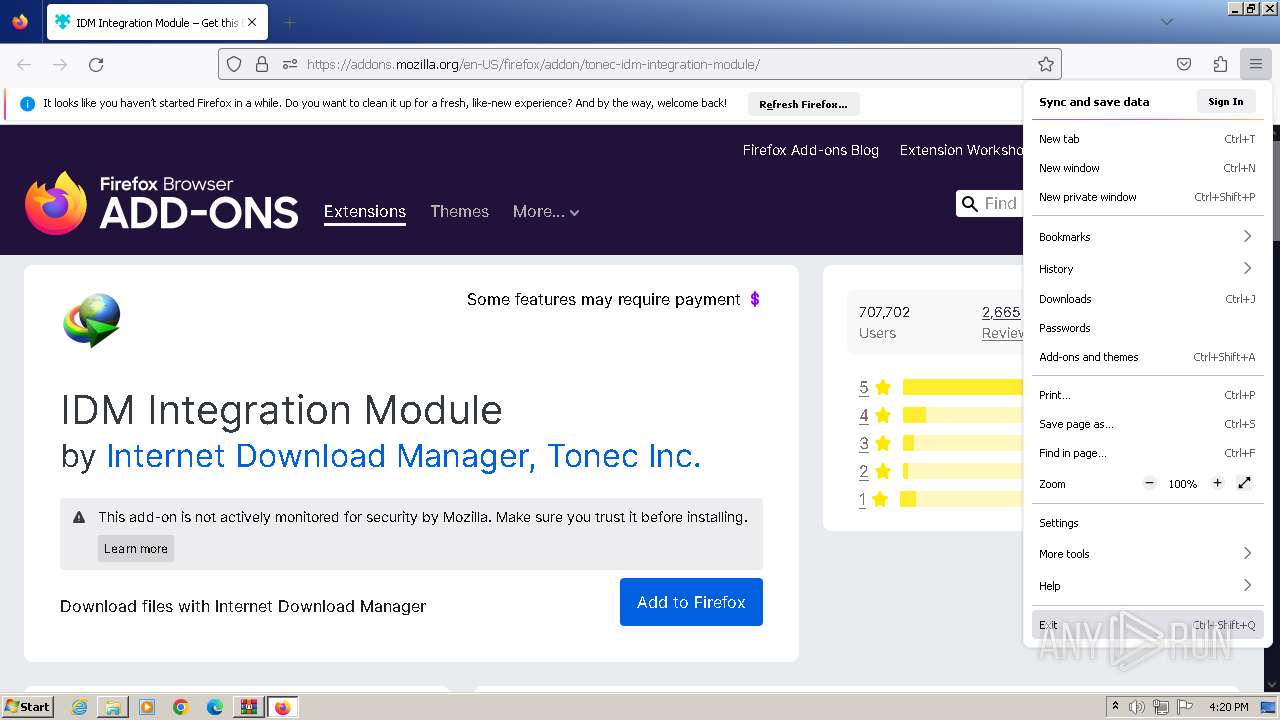Open Downloads from the menu
Image resolution: width=1280 pixels, height=720 pixels.
click(1148, 299)
